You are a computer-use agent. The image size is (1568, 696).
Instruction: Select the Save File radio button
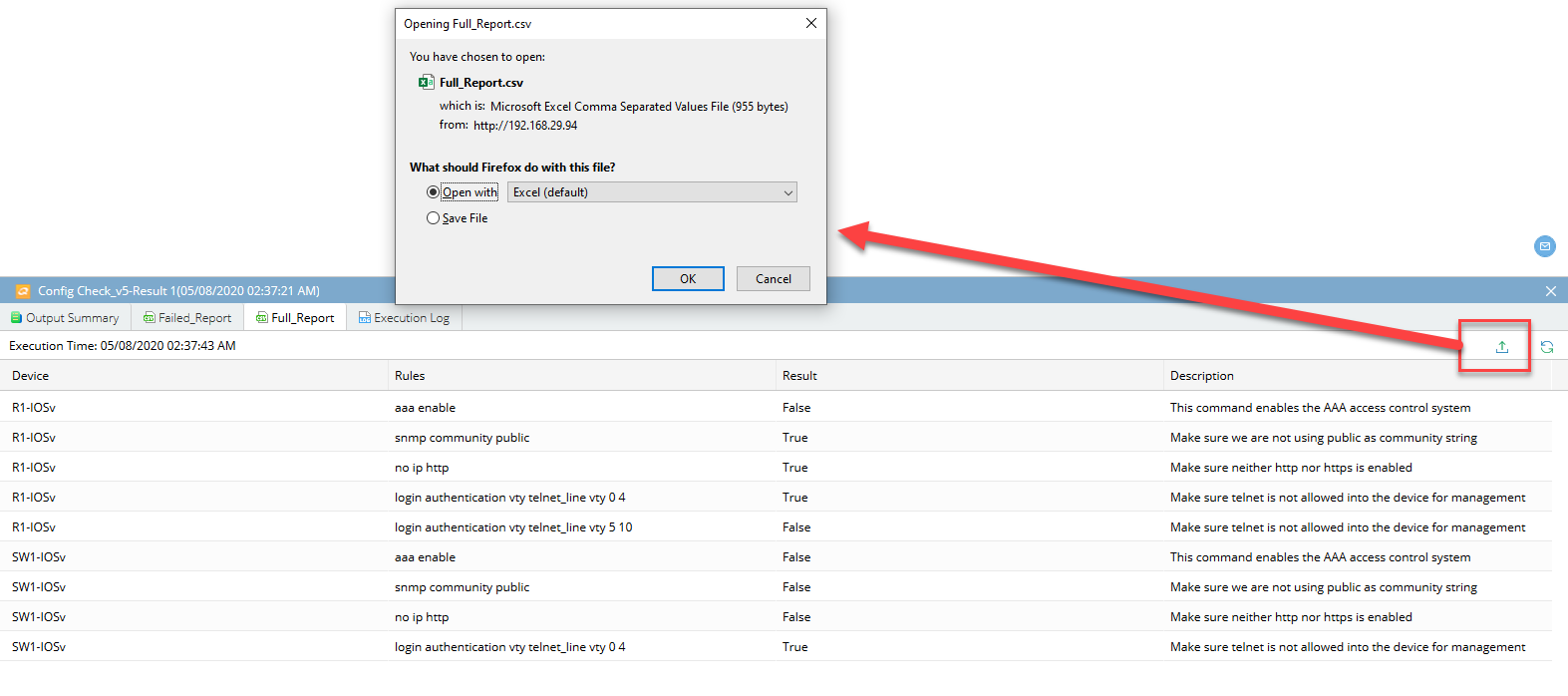point(433,218)
